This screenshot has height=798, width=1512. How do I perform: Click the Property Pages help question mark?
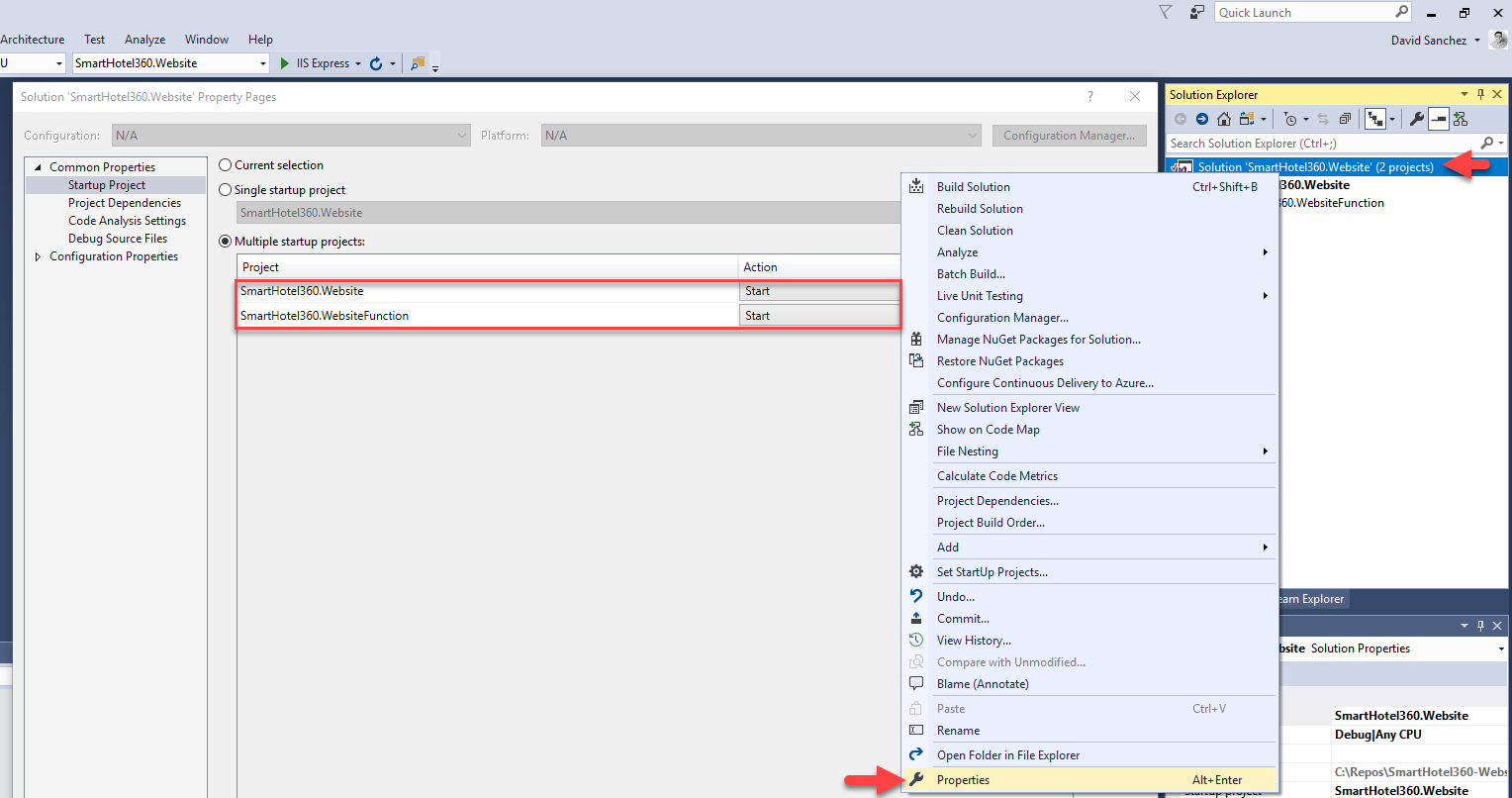tap(1090, 96)
